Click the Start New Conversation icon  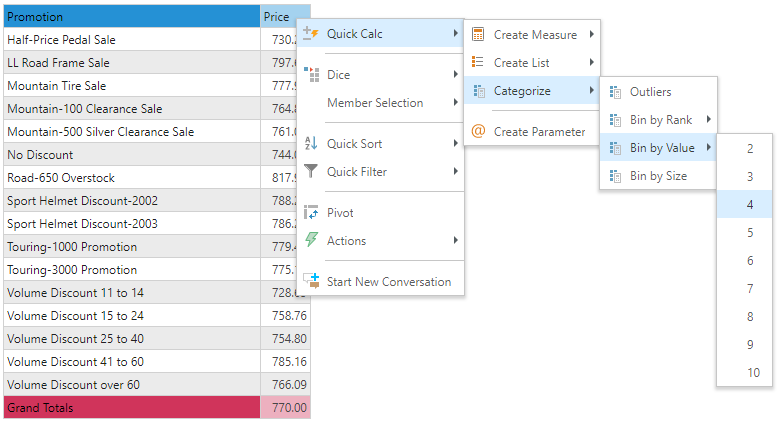310,282
